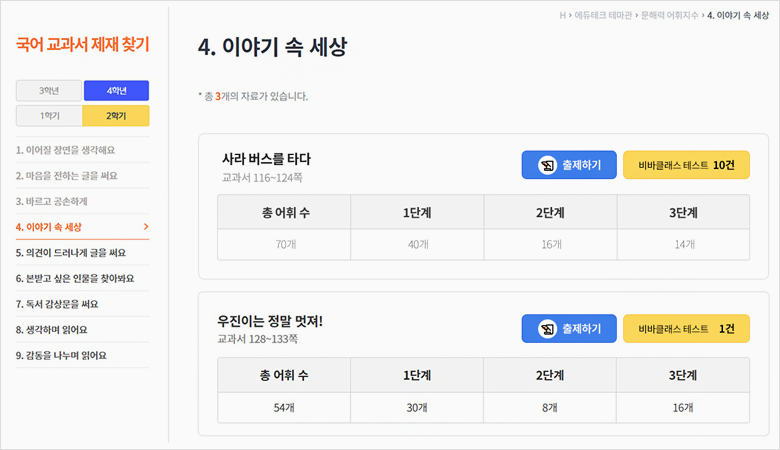
Task: Click title 사라 버스를 타다
Action: pos(266,159)
